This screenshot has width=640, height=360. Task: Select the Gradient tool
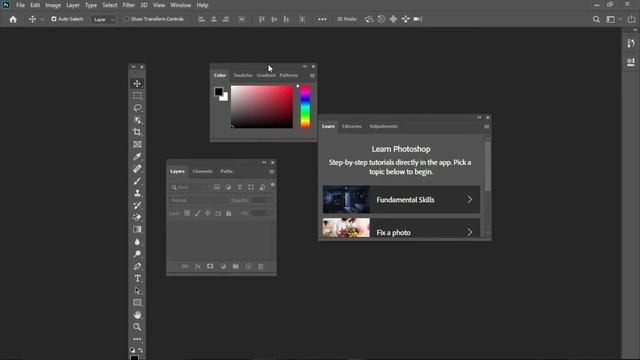[x=137, y=229]
